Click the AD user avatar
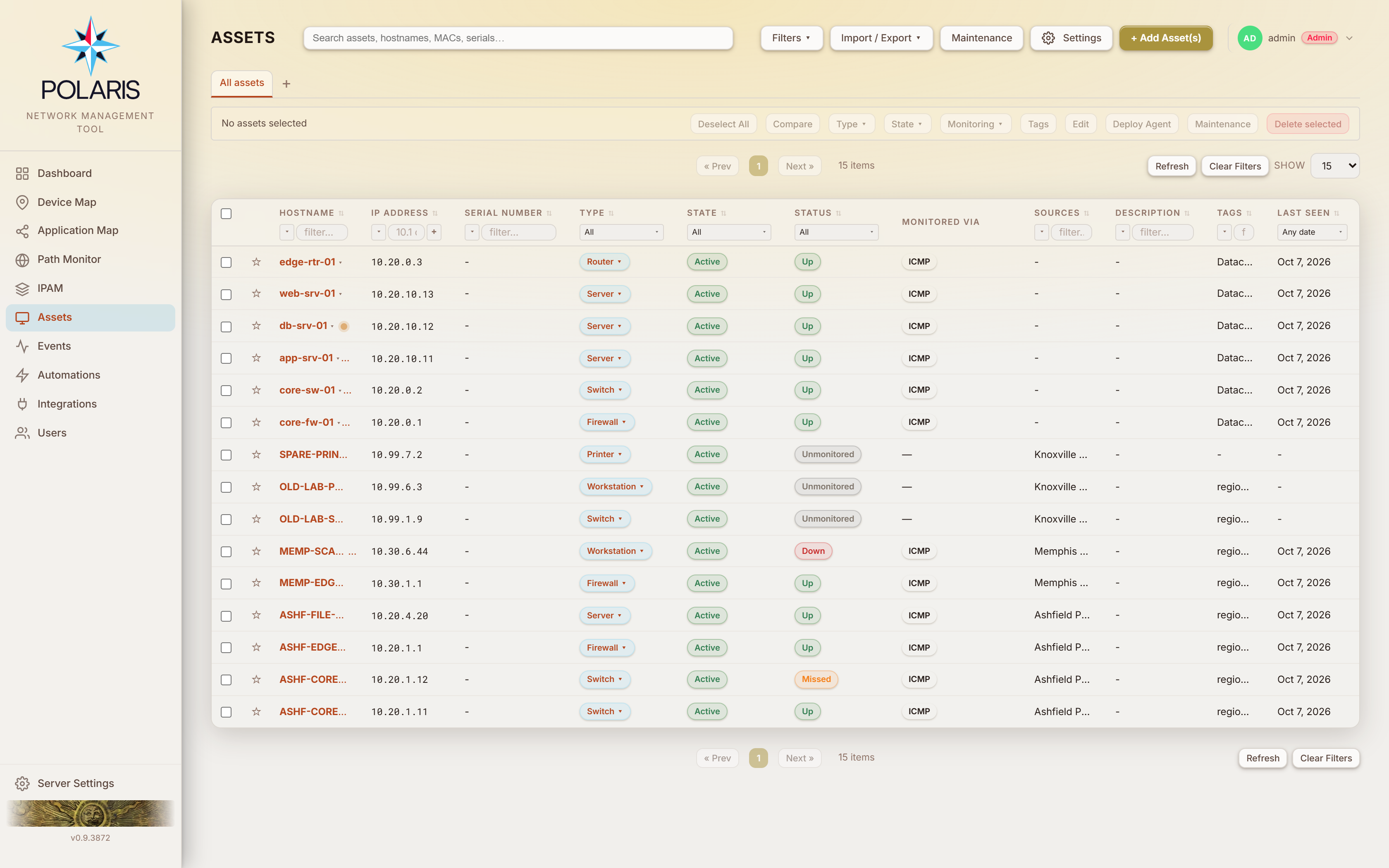The image size is (1389, 868). pyautogui.click(x=1250, y=38)
